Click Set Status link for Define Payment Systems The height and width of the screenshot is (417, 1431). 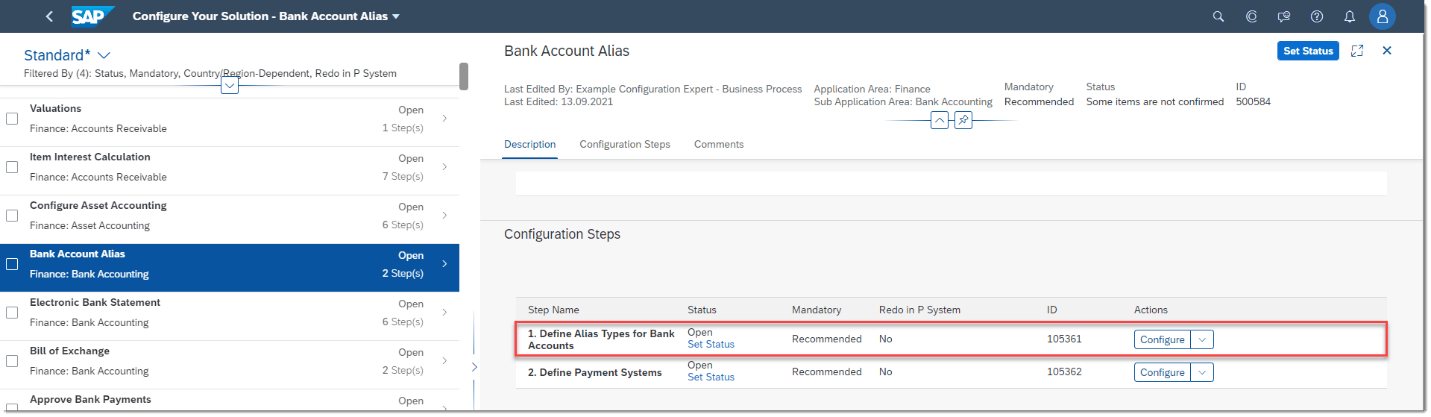(x=711, y=378)
